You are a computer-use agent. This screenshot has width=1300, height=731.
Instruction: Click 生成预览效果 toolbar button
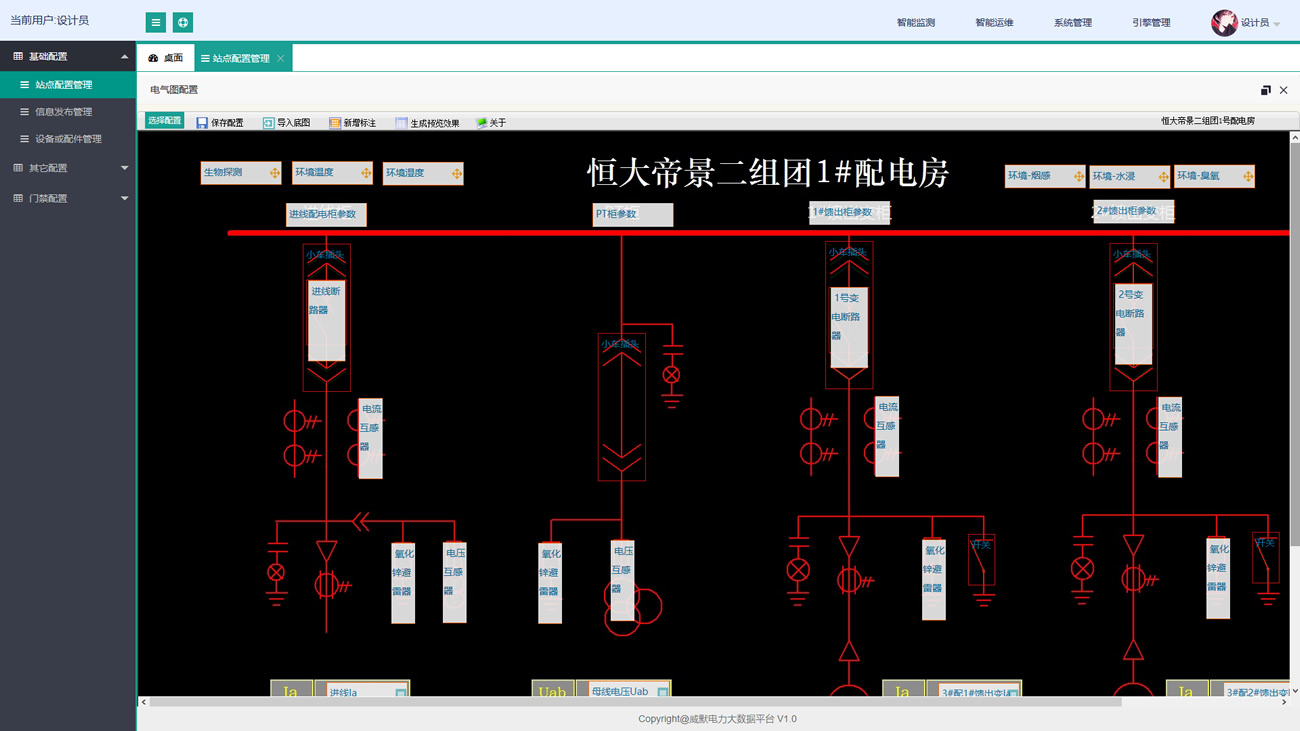tap(428, 122)
